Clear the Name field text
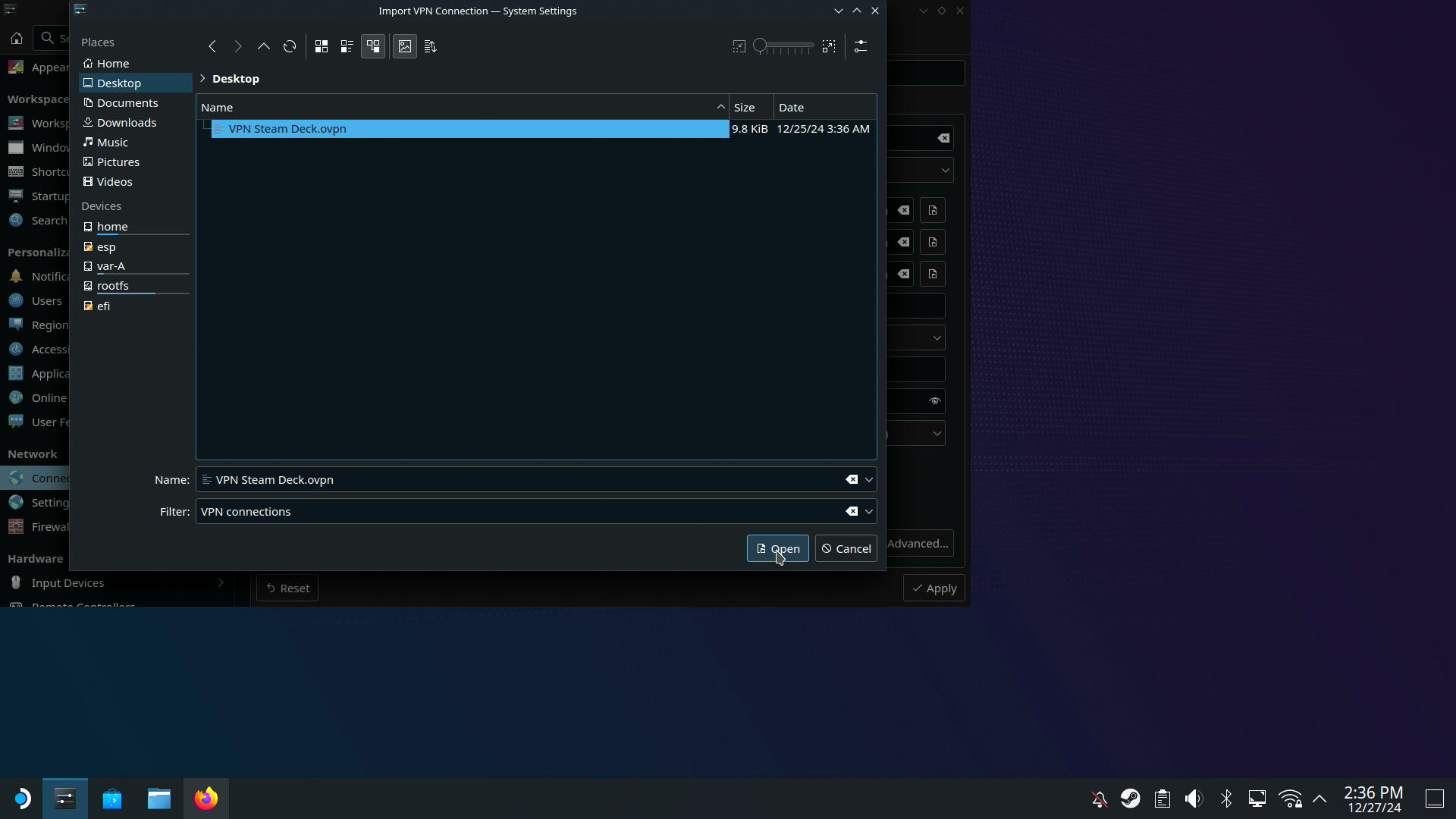Image resolution: width=1456 pixels, height=819 pixels. pyautogui.click(x=852, y=480)
